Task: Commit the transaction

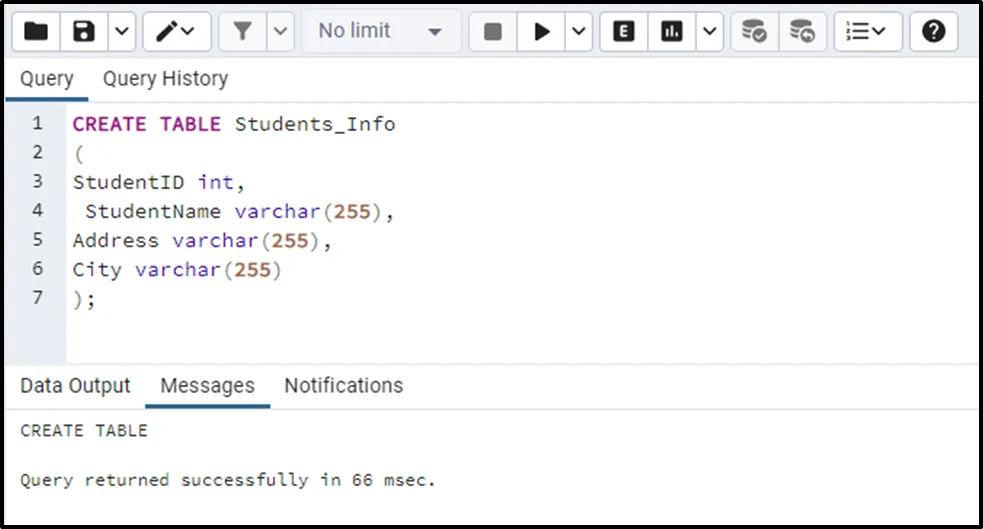Action: pyautogui.click(x=753, y=32)
